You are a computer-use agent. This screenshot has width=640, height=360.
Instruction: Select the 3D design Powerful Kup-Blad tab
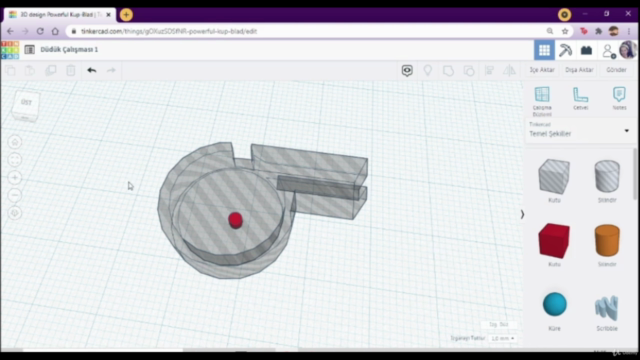tap(59, 15)
